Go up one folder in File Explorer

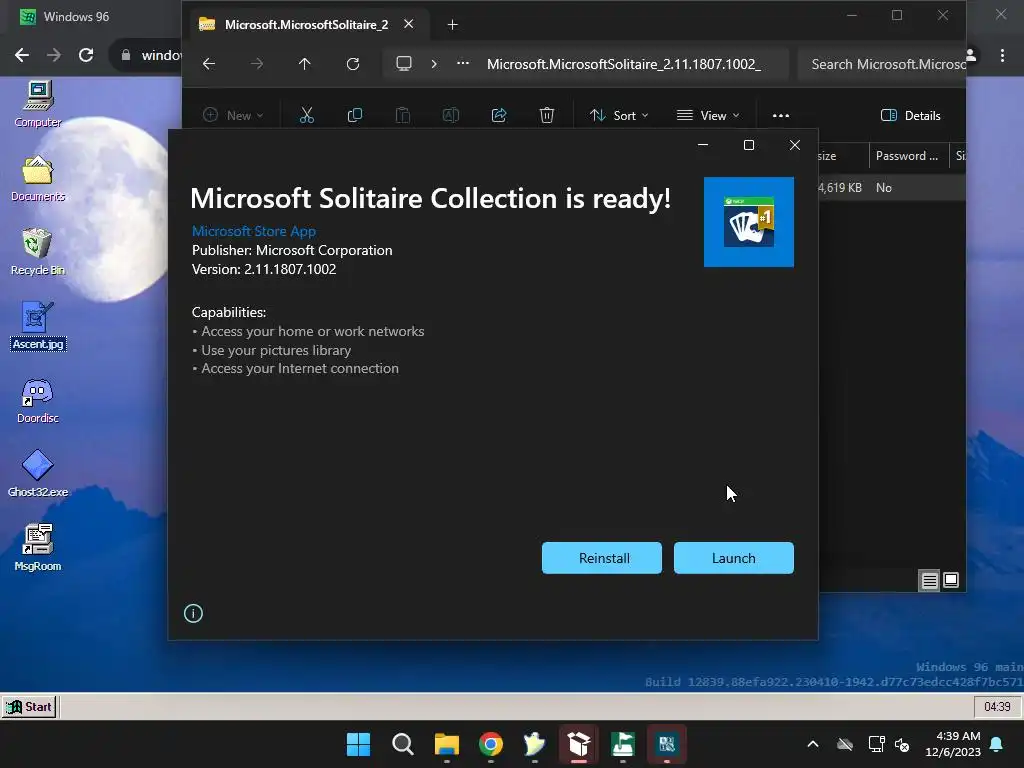[x=305, y=64]
